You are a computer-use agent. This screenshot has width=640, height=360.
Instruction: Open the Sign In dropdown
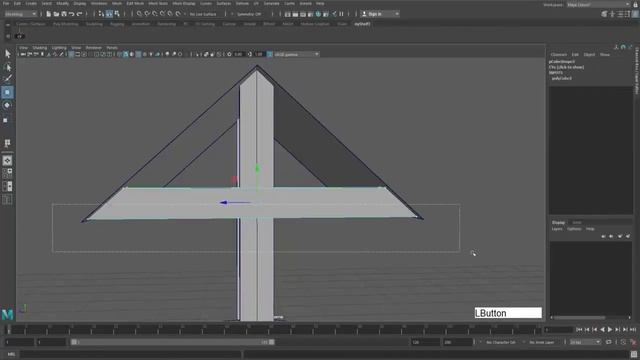click(380, 14)
